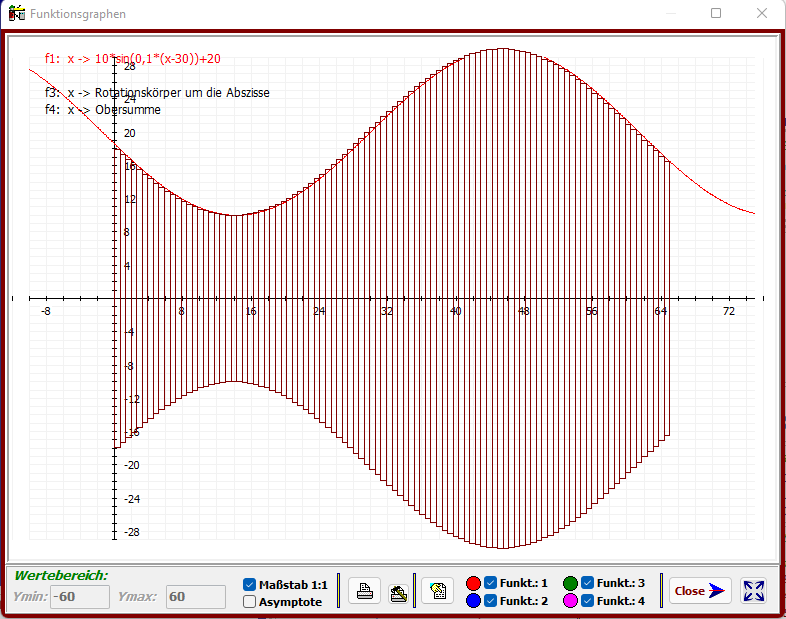
Task: Click the red color circle for function 1
Action: (473, 583)
